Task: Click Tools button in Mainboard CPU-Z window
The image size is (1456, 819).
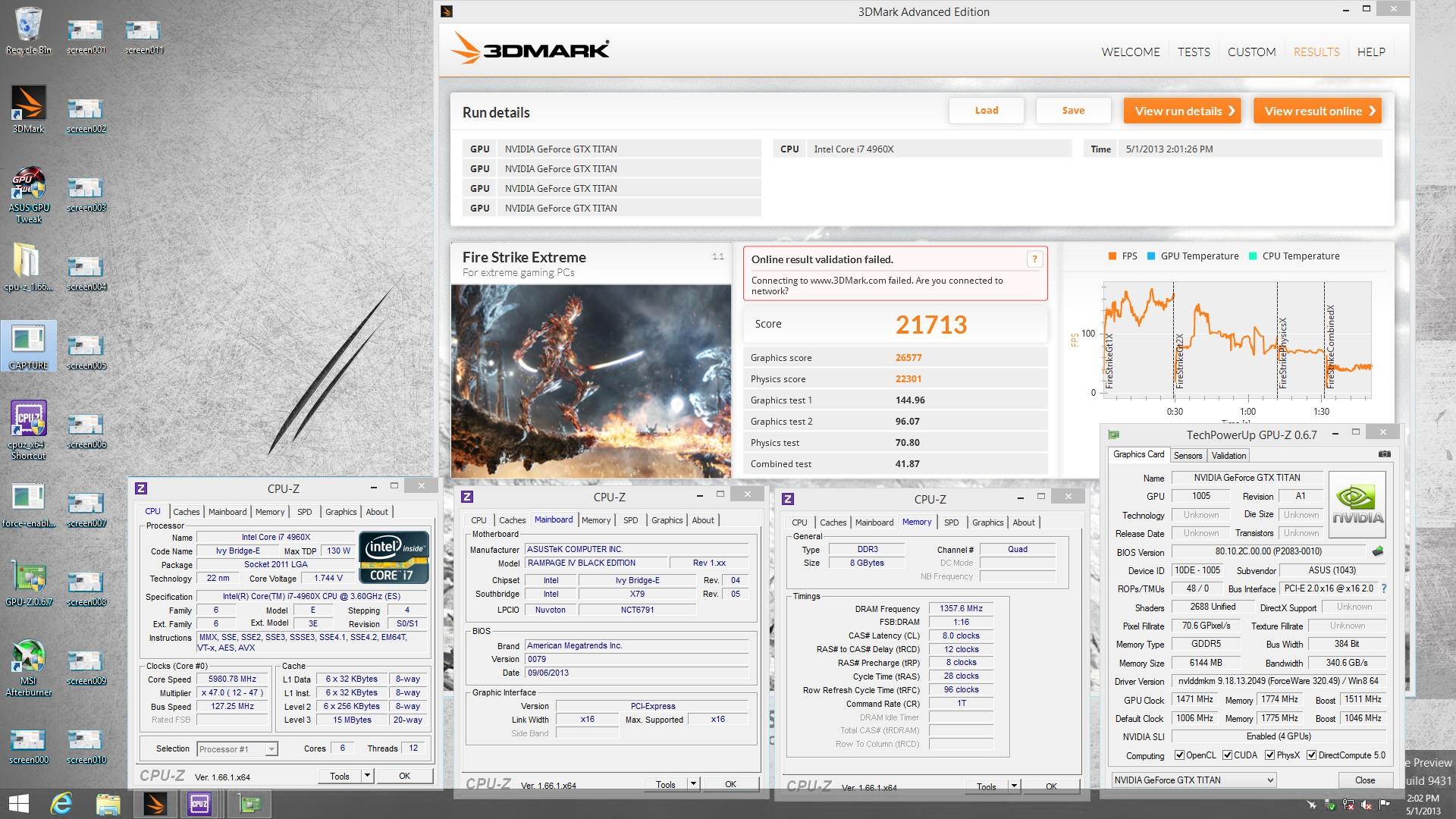Action: 666,784
